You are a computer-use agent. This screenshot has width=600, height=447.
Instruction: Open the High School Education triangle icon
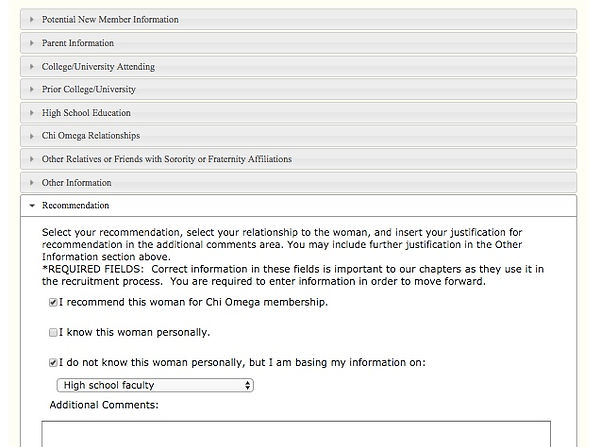pyautogui.click(x=32, y=113)
